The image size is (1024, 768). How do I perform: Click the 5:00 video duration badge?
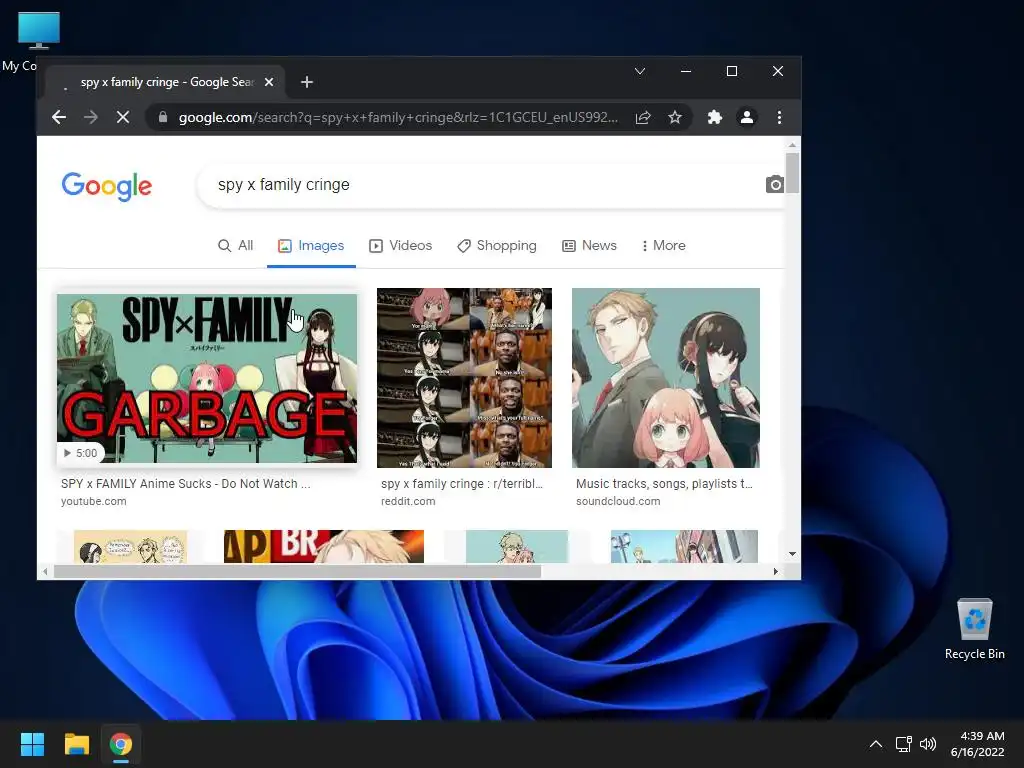[x=80, y=453]
